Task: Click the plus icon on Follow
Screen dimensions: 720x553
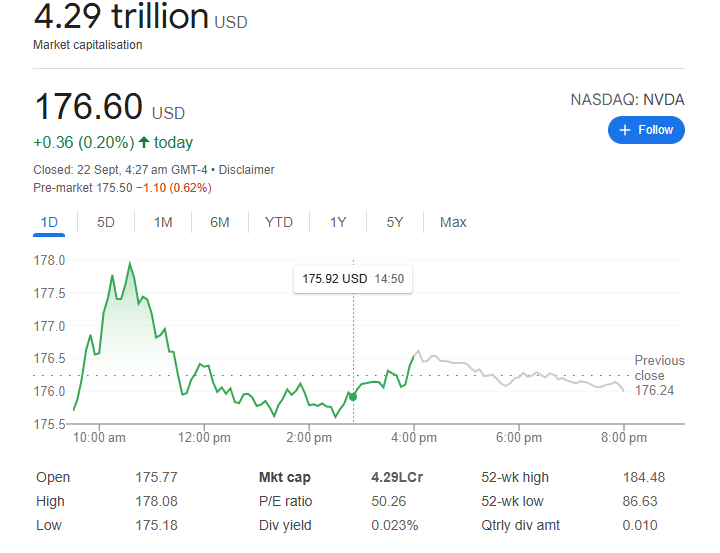Action: coord(625,130)
